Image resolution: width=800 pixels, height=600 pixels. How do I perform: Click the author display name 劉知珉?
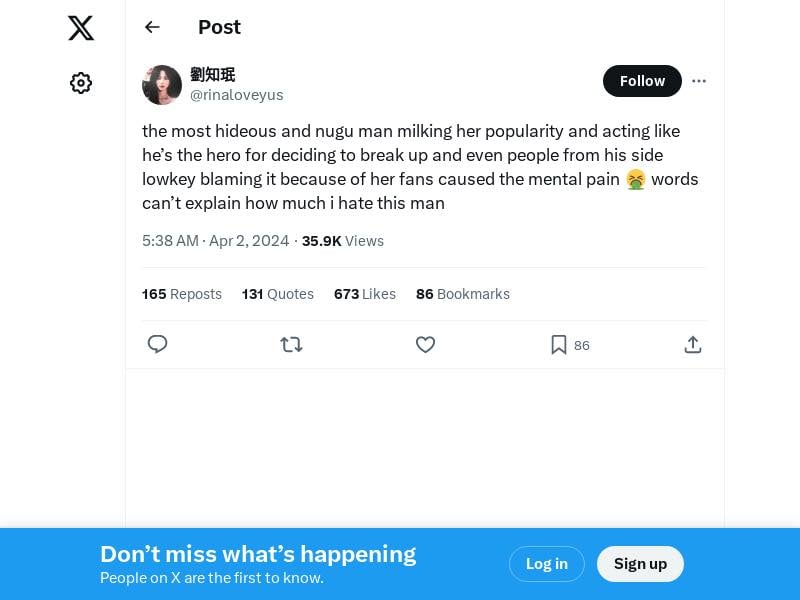pos(213,74)
